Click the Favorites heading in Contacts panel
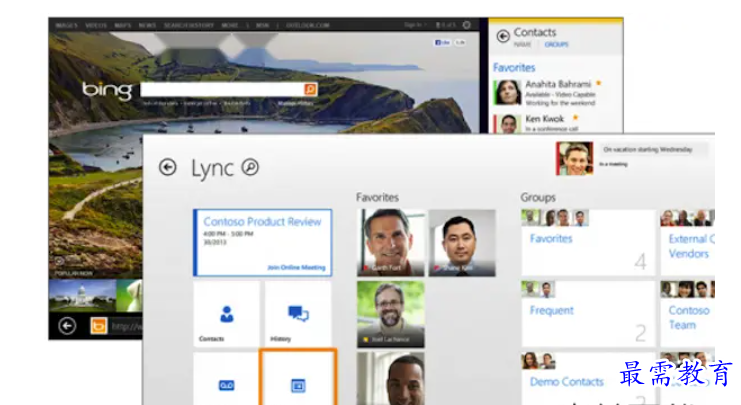Image resolution: width=741 pixels, height=405 pixels. click(x=514, y=68)
